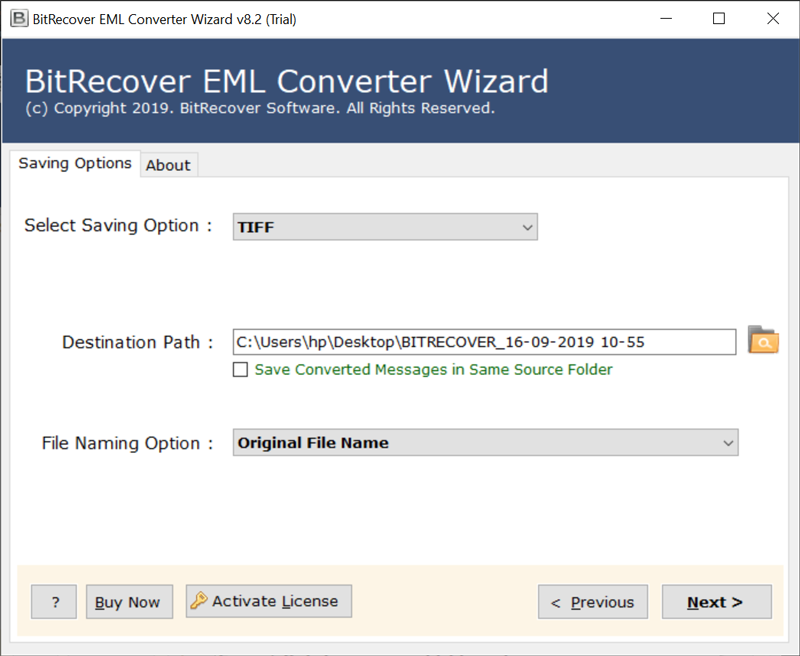The width and height of the screenshot is (800, 656).
Task: Maximize the EML Converter Wizard window
Action: (719, 19)
